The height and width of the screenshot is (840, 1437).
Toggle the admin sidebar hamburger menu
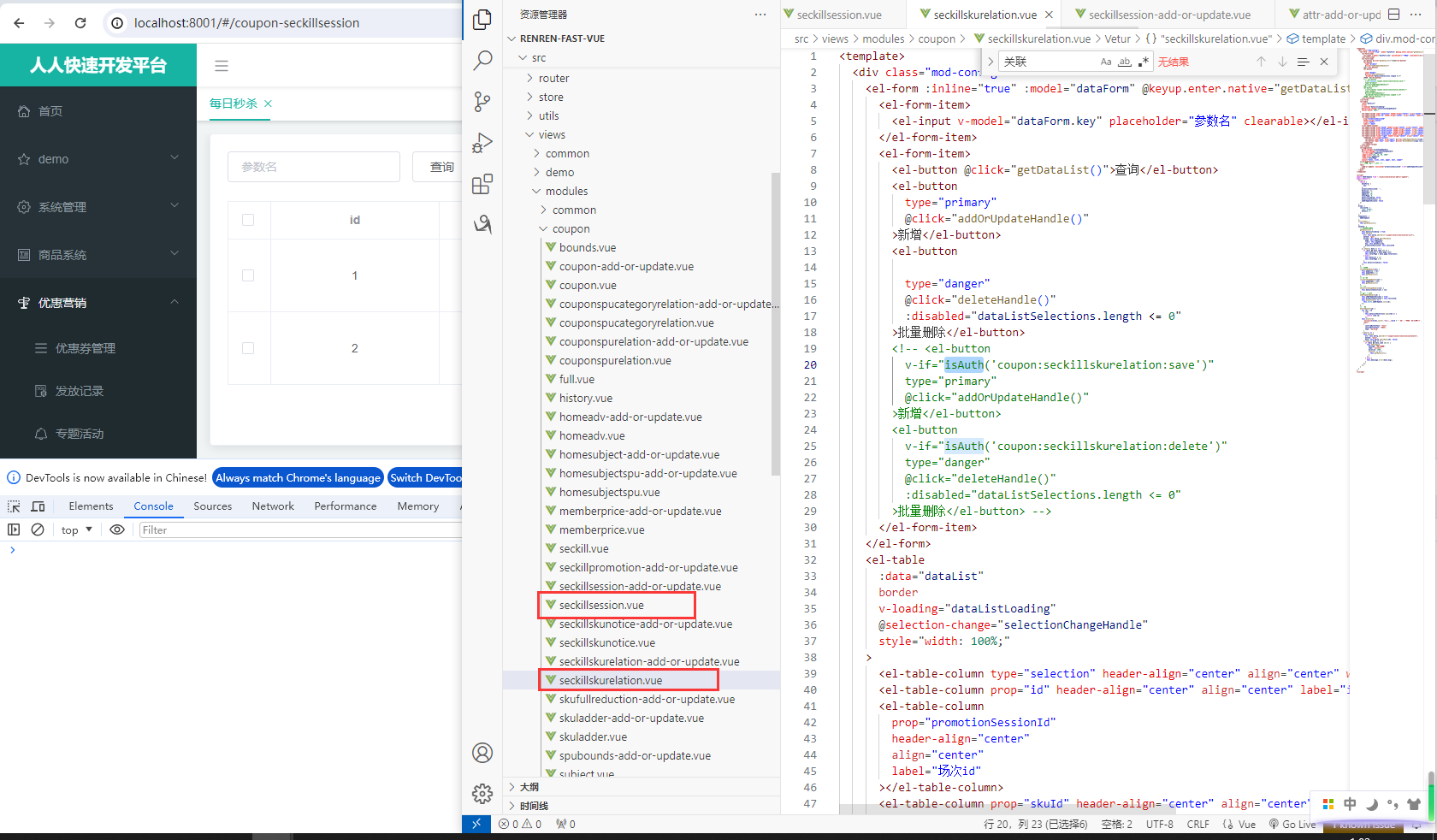(x=222, y=66)
